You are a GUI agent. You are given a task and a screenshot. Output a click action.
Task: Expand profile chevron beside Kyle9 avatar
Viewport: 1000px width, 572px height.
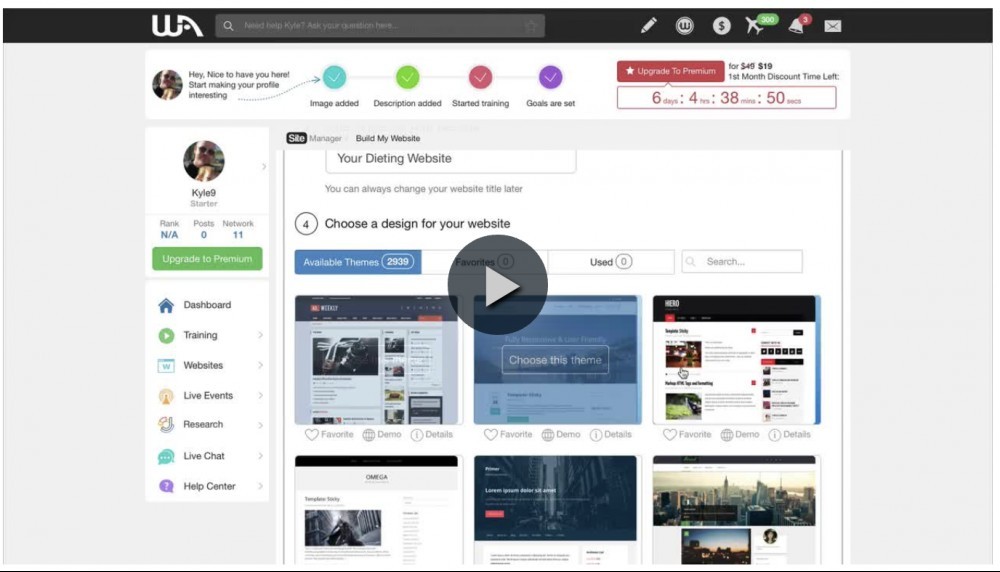point(264,167)
